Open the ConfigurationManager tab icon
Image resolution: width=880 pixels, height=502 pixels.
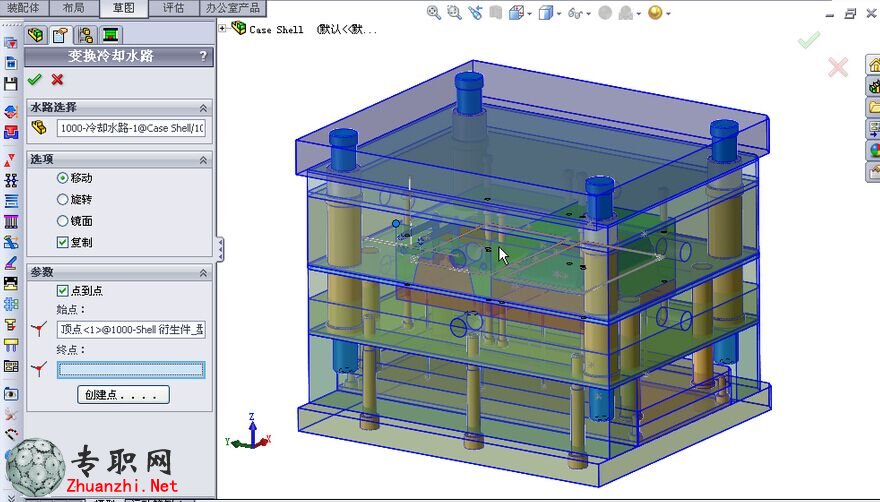(85, 35)
